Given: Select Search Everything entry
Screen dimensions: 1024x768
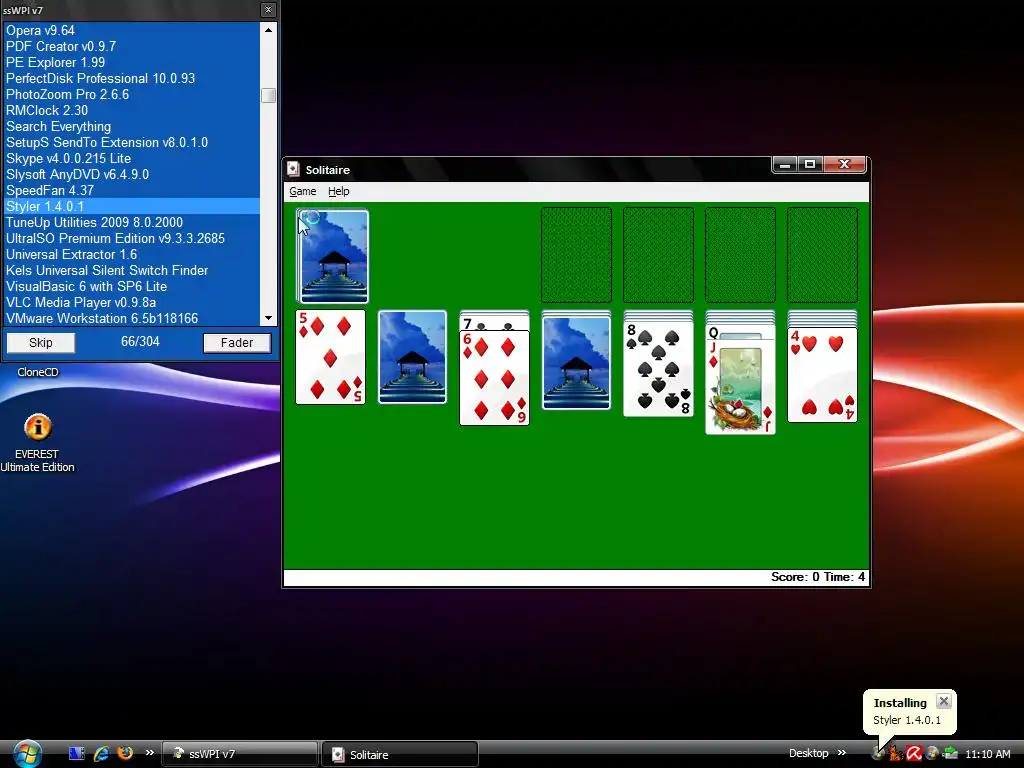Looking at the screenshot, I should pyautogui.click(x=132, y=127).
